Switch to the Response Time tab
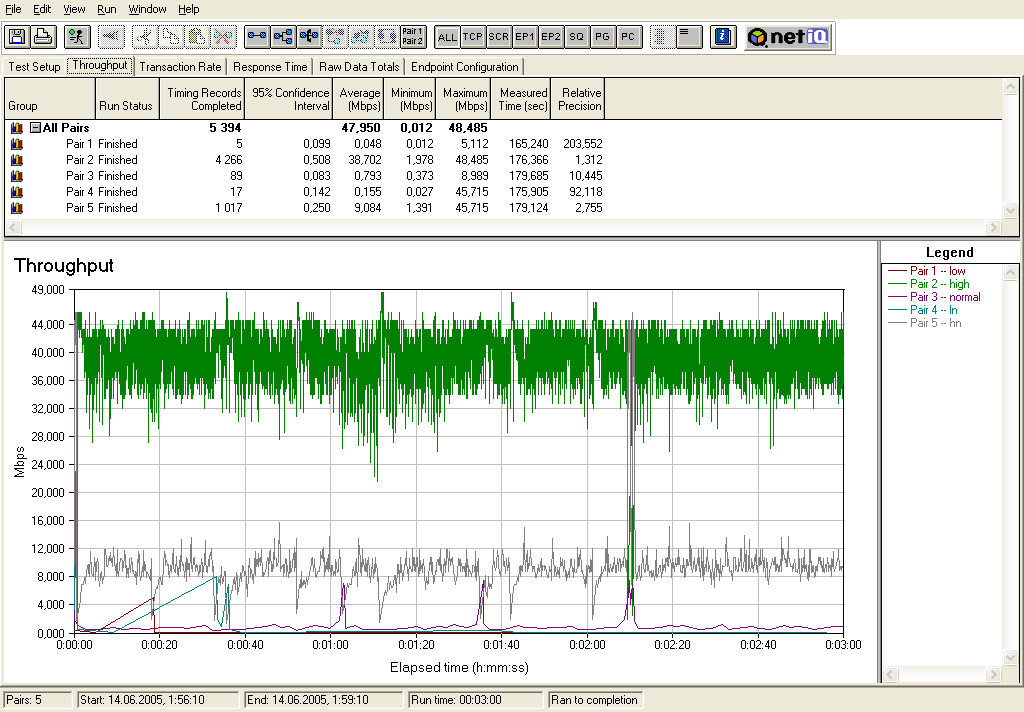 click(270, 67)
